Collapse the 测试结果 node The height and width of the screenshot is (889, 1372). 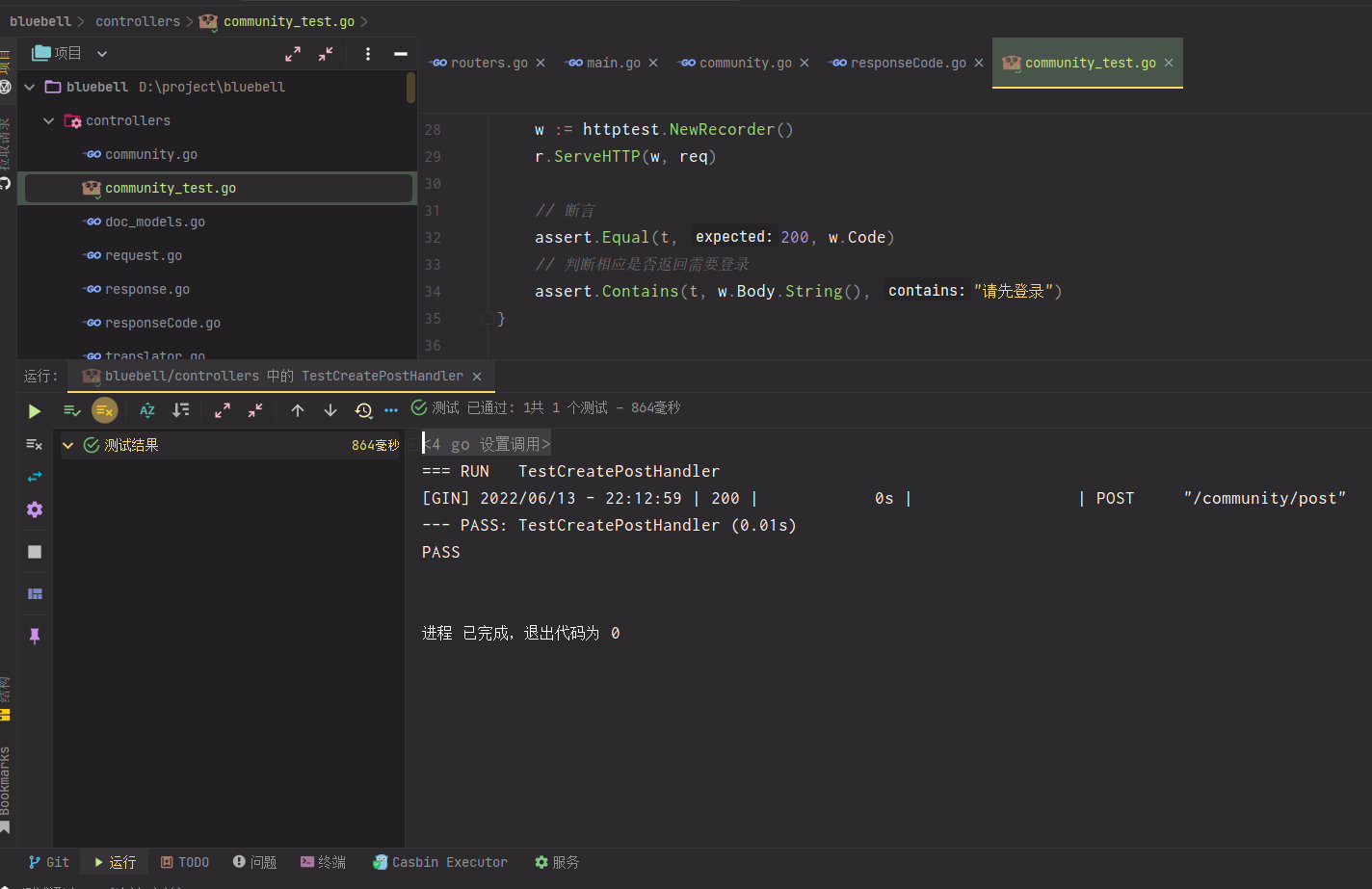point(68,445)
